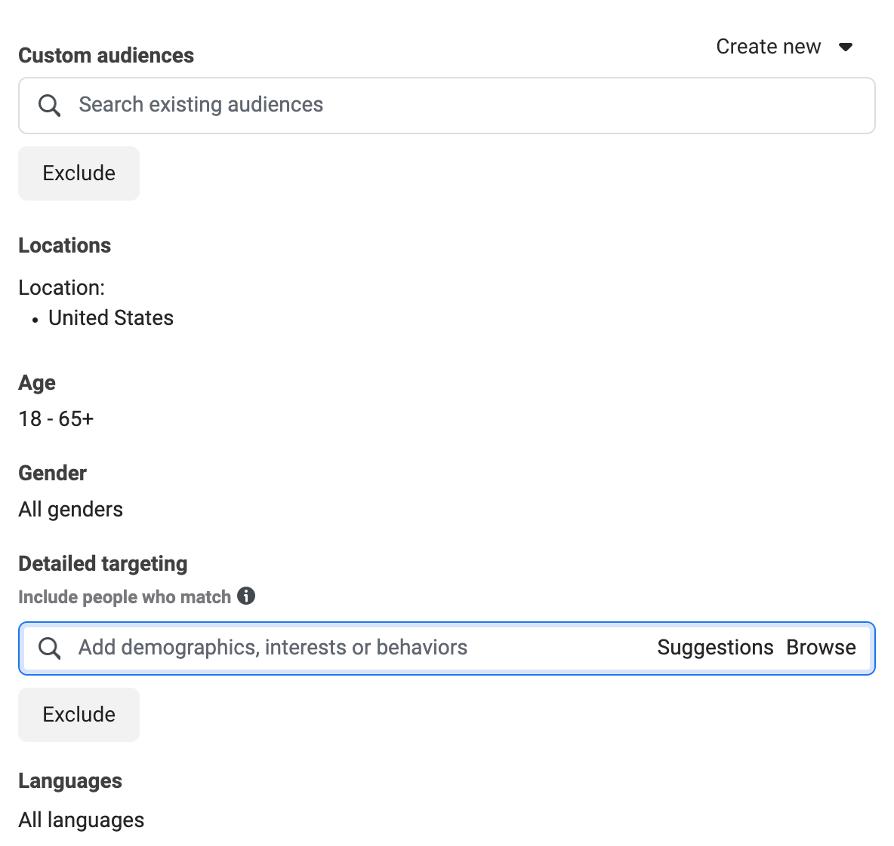
Task: Click the magnifier icon in Detailed targeting field
Action: tap(49, 648)
